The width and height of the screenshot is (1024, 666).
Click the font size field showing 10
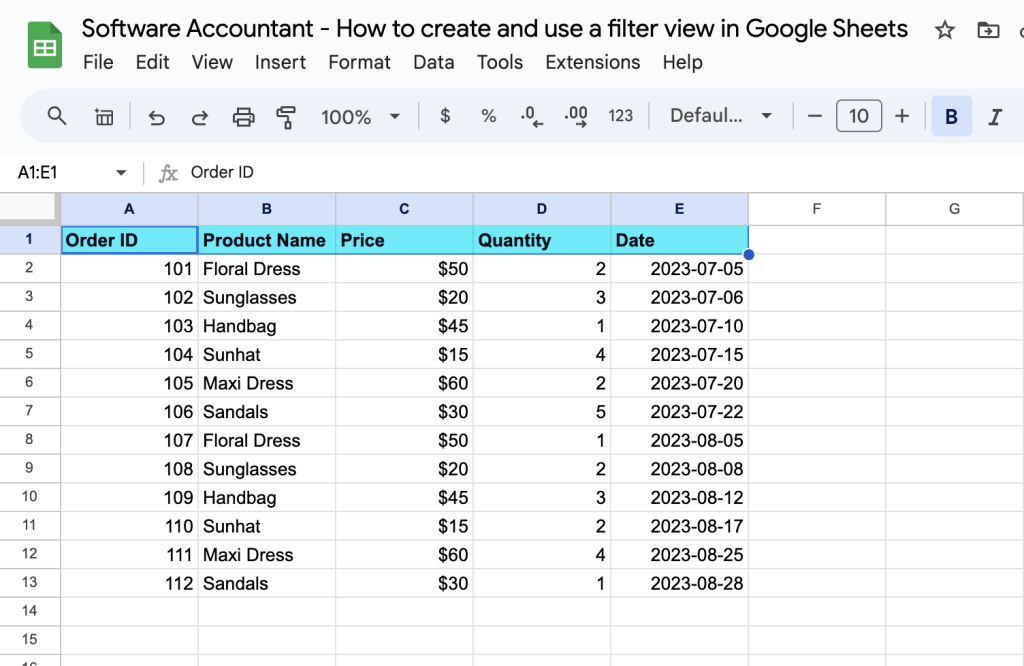click(x=858, y=116)
